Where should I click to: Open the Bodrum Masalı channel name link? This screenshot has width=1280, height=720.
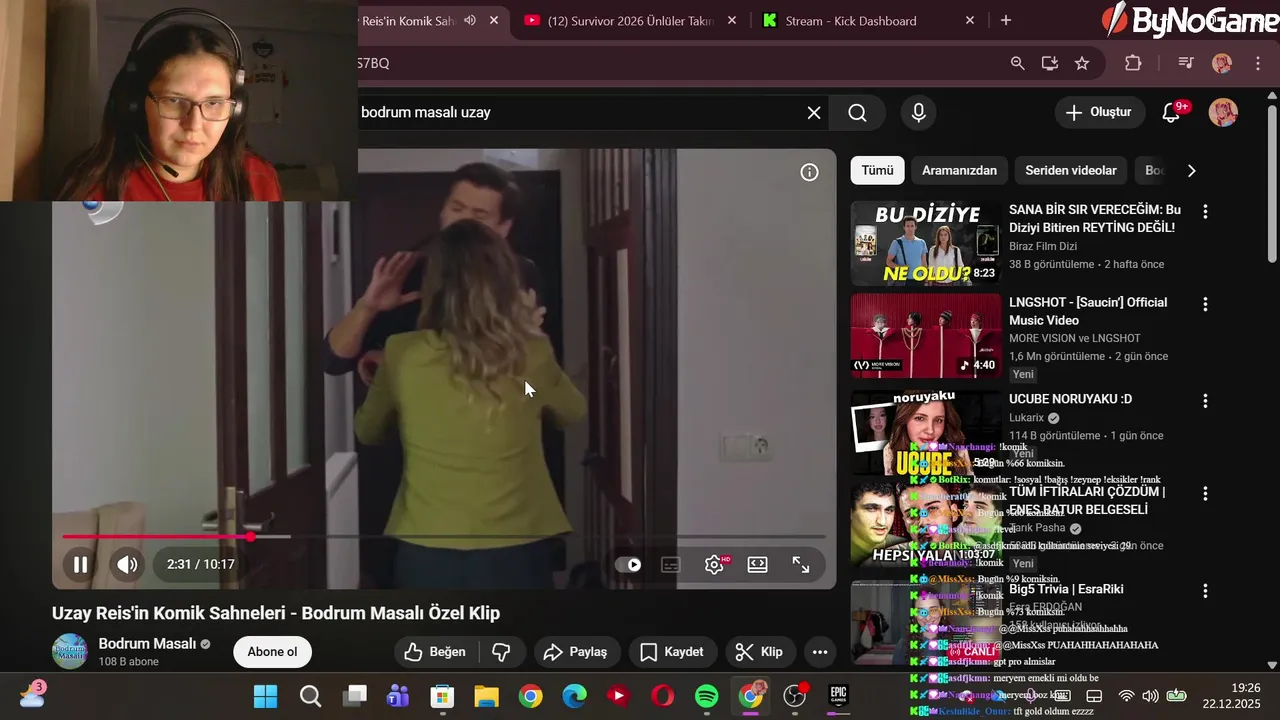click(147, 644)
